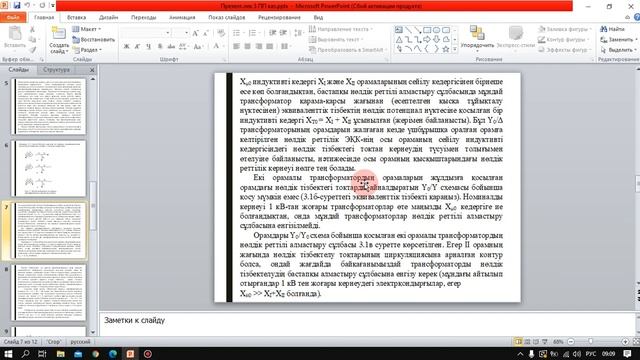640x360 pixels.
Task: Toggle text shadow S formatting
Action: (x=160, y=47)
